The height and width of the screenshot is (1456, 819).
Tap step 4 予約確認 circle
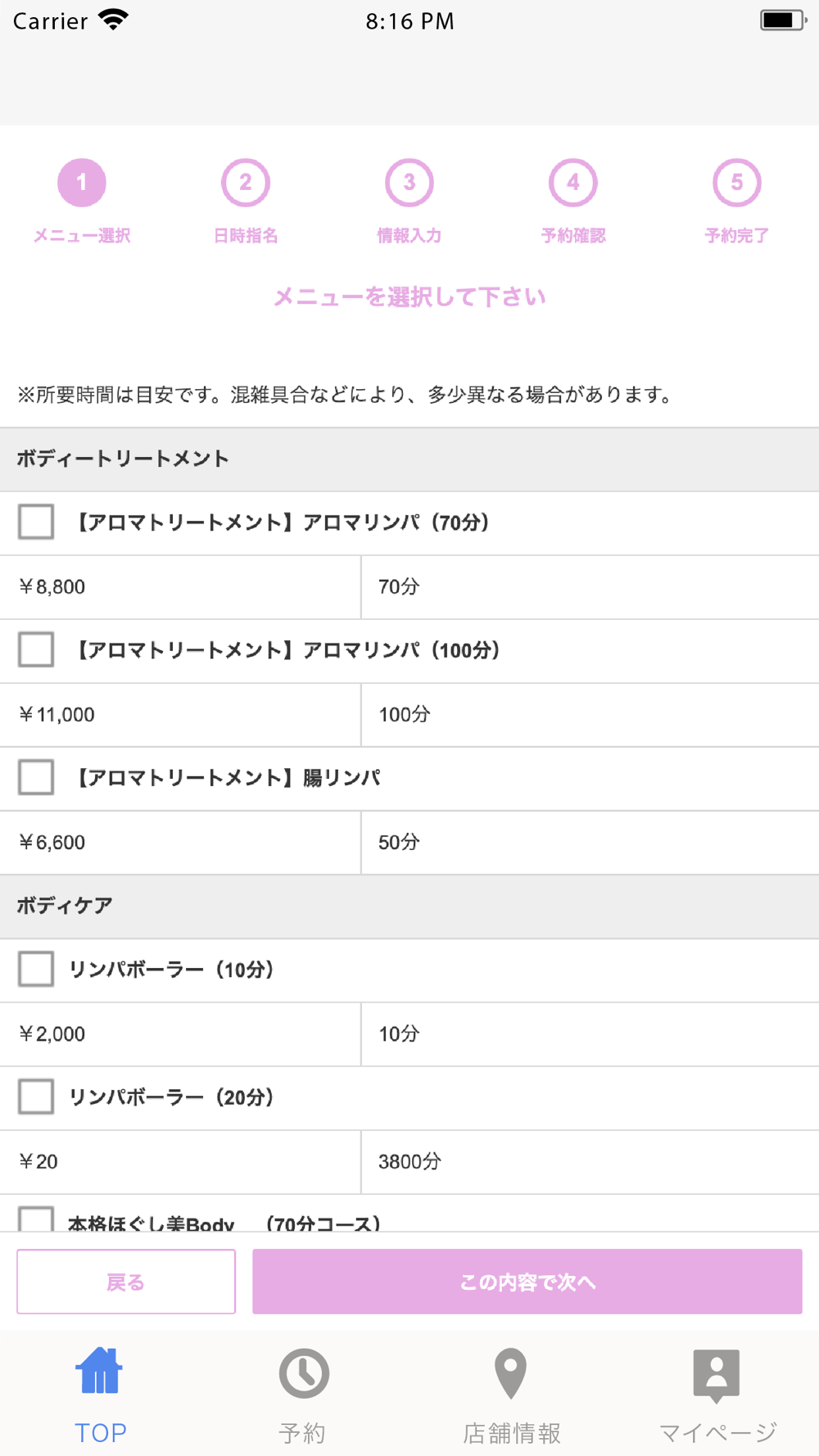(573, 183)
